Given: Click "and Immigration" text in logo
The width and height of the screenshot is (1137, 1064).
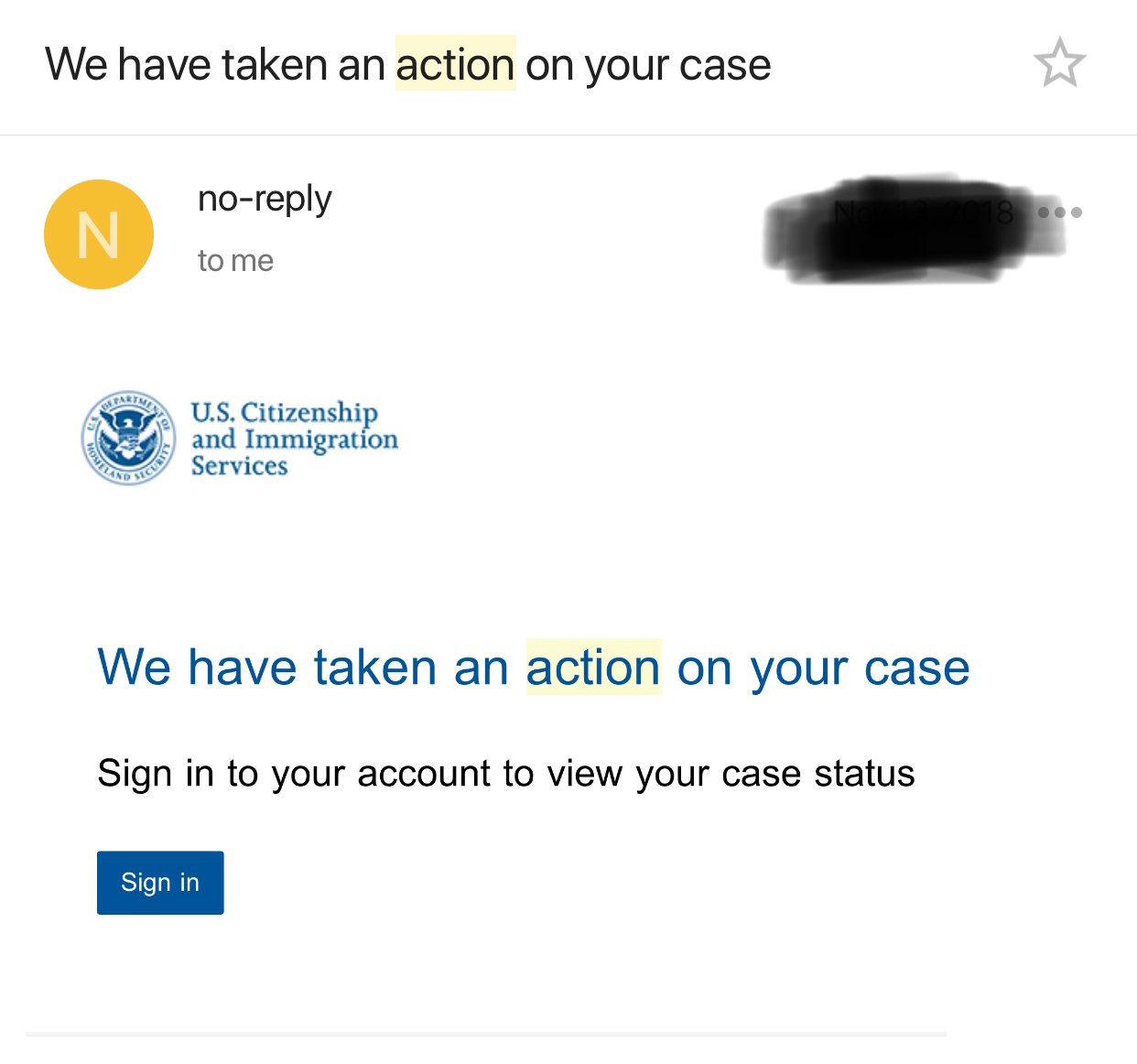Looking at the screenshot, I should pyautogui.click(x=295, y=440).
